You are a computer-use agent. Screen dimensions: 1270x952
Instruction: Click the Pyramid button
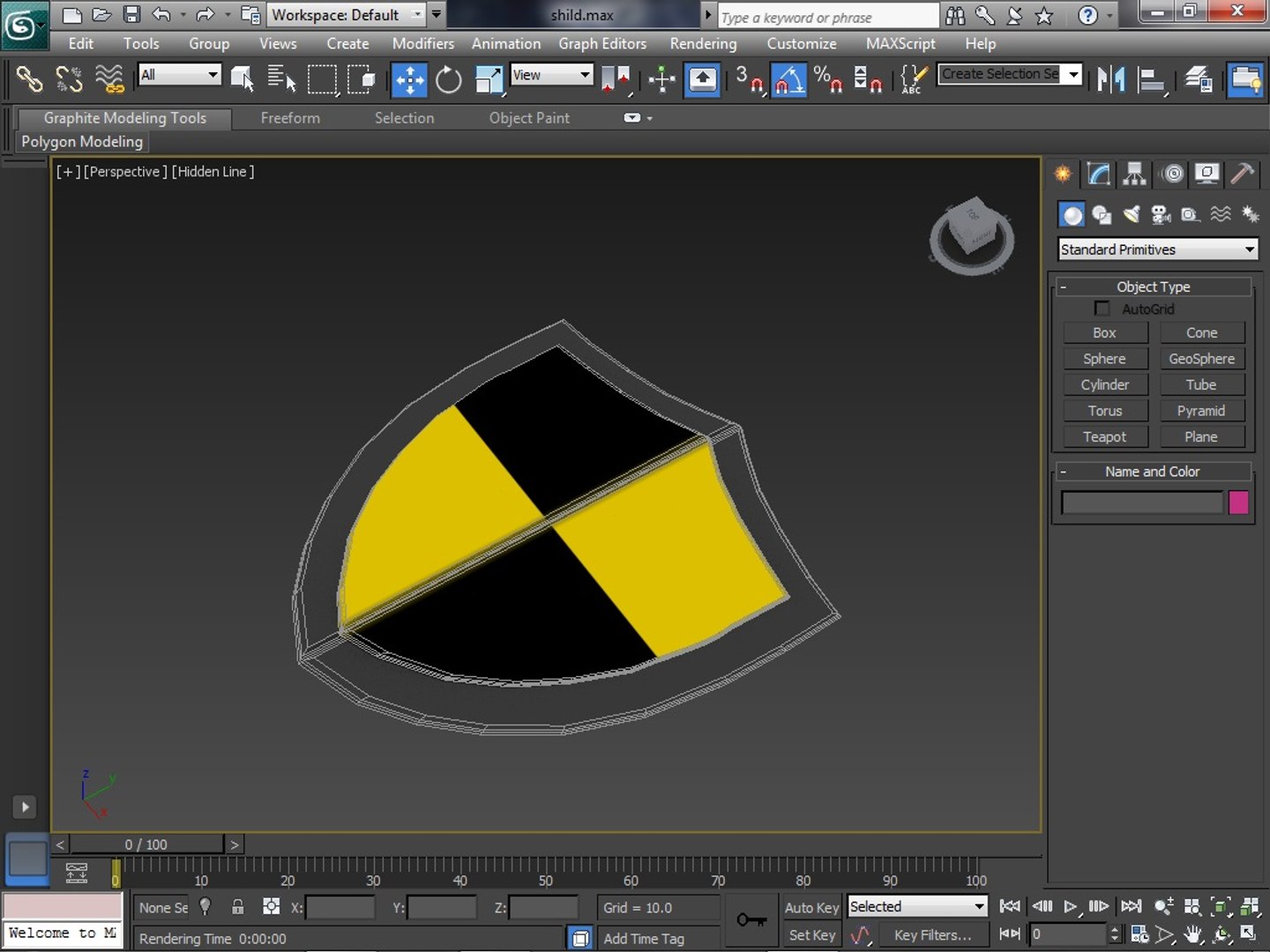[x=1201, y=411]
